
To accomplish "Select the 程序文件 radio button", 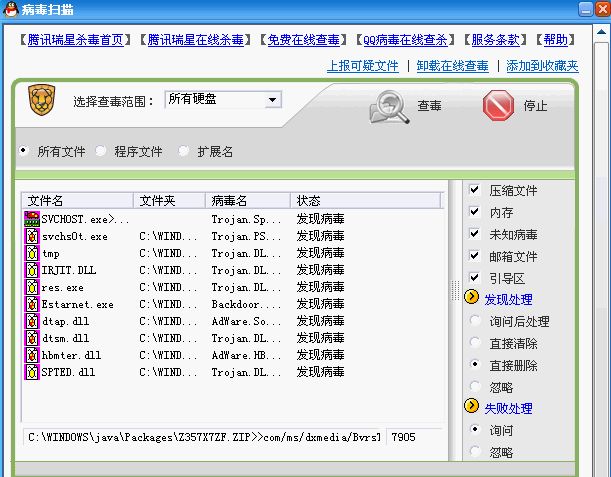I will 102,152.
